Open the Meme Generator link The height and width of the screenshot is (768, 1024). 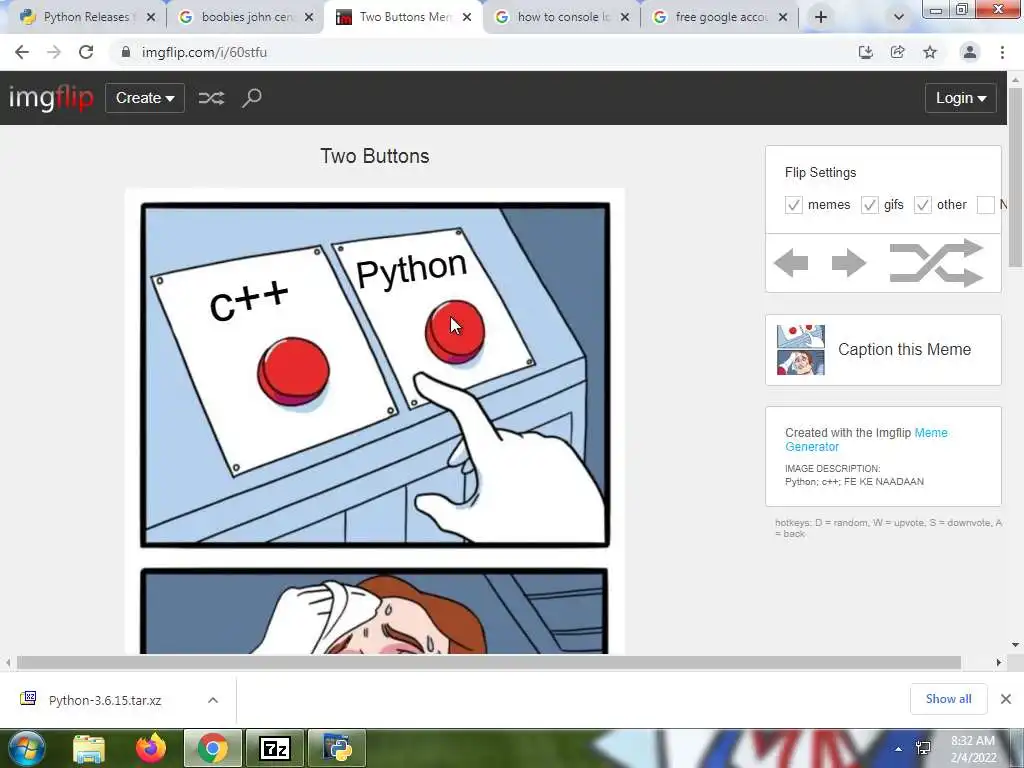866,440
